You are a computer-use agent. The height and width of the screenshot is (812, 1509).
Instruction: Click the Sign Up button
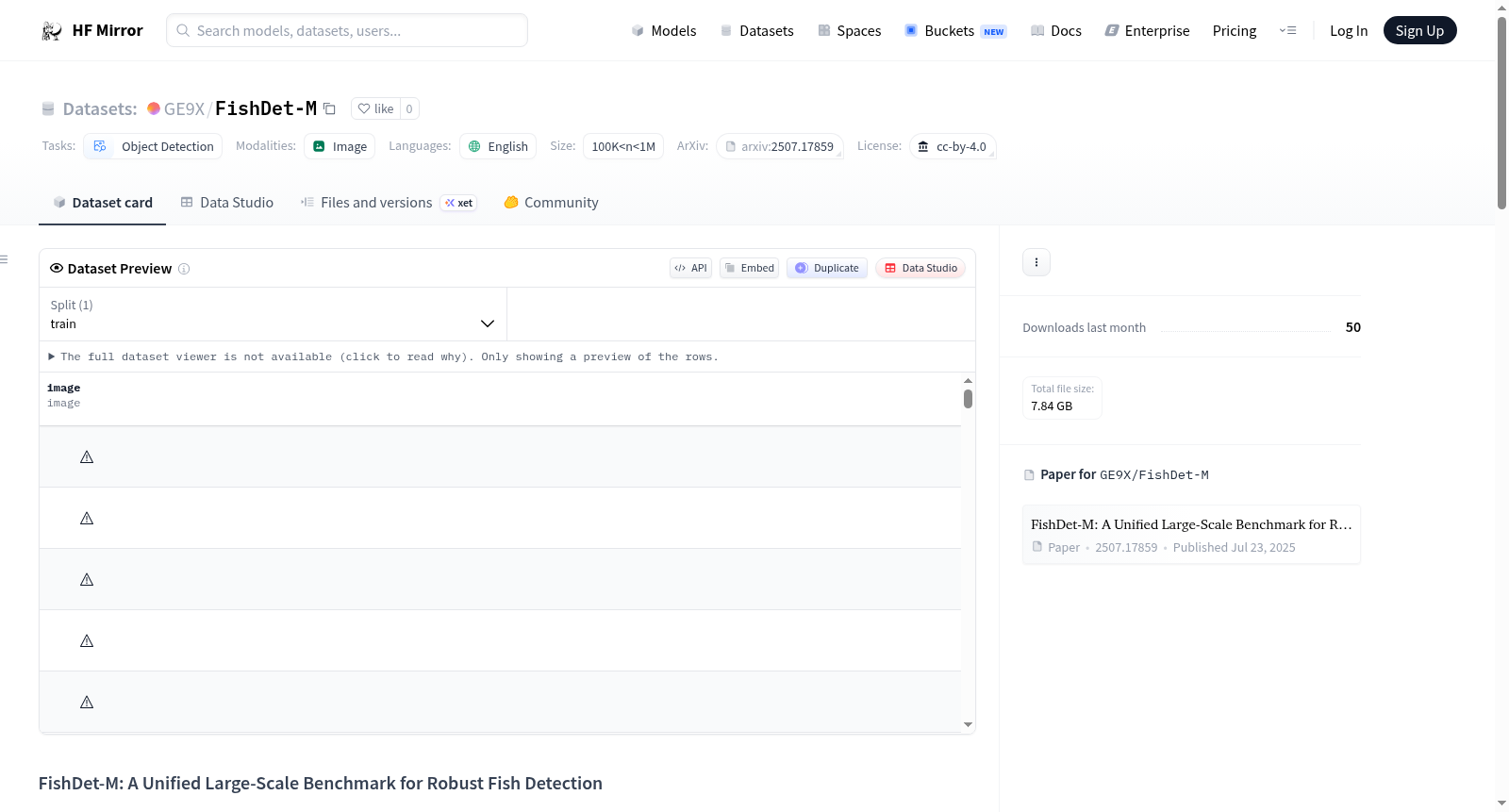(x=1419, y=30)
